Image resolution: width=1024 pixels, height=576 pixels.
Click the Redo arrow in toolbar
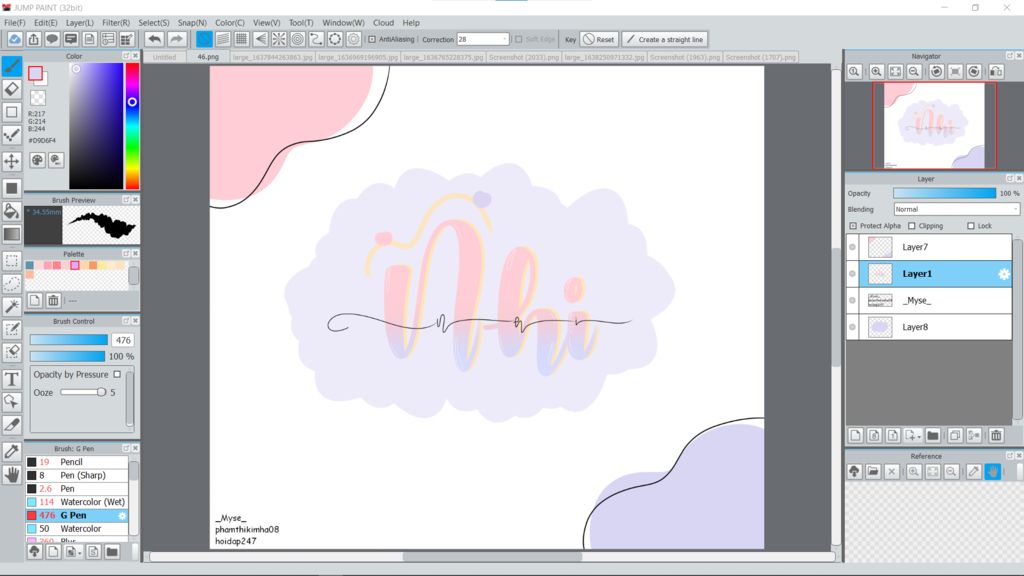(x=176, y=39)
